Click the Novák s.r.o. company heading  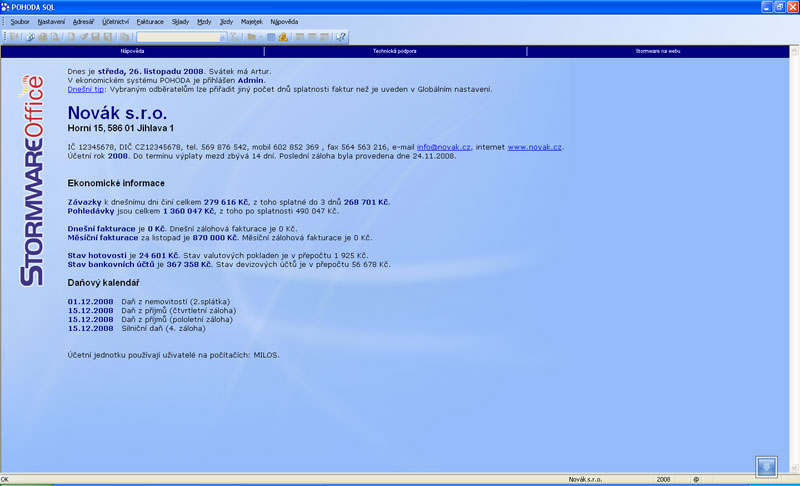pos(117,113)
